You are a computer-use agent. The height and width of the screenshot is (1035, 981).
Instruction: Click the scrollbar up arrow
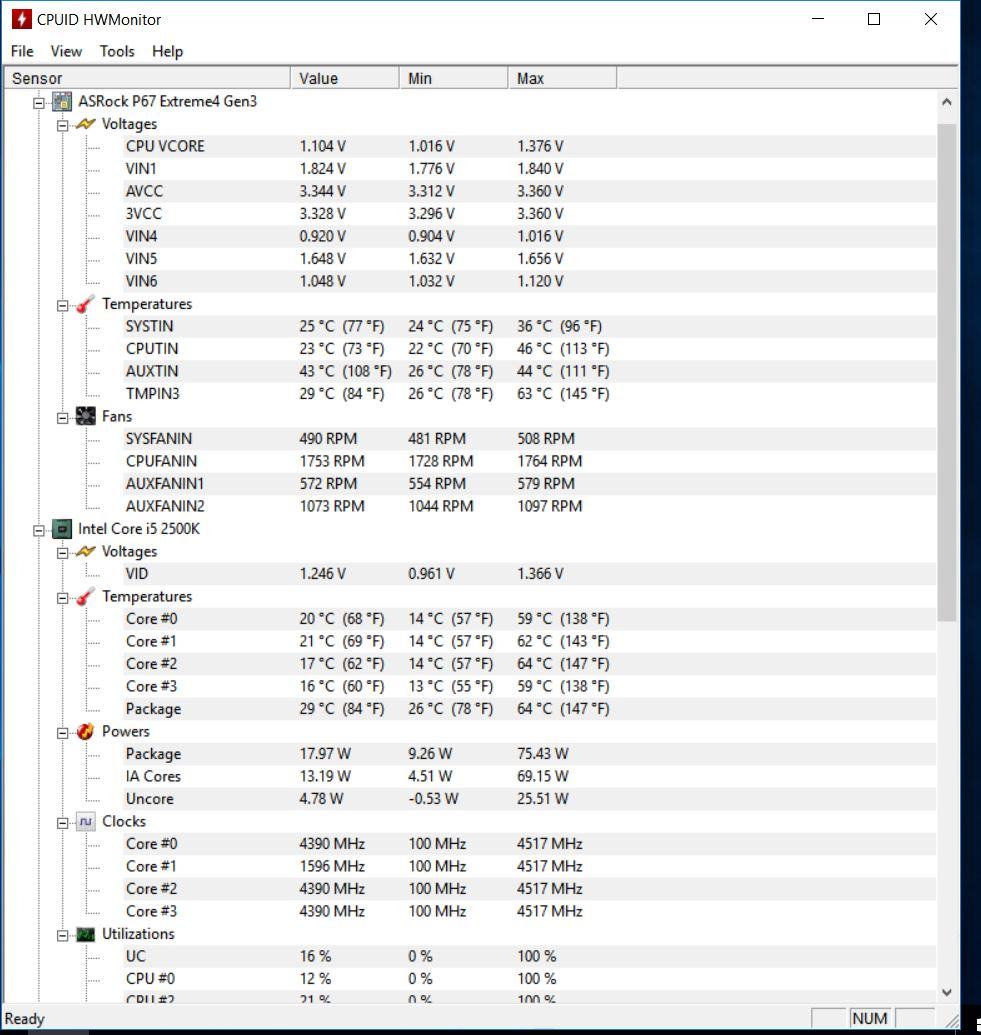(x=947, y=102)
